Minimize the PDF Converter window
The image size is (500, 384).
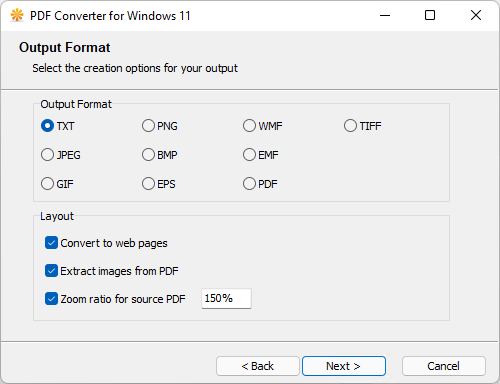[x=385, y=15]
